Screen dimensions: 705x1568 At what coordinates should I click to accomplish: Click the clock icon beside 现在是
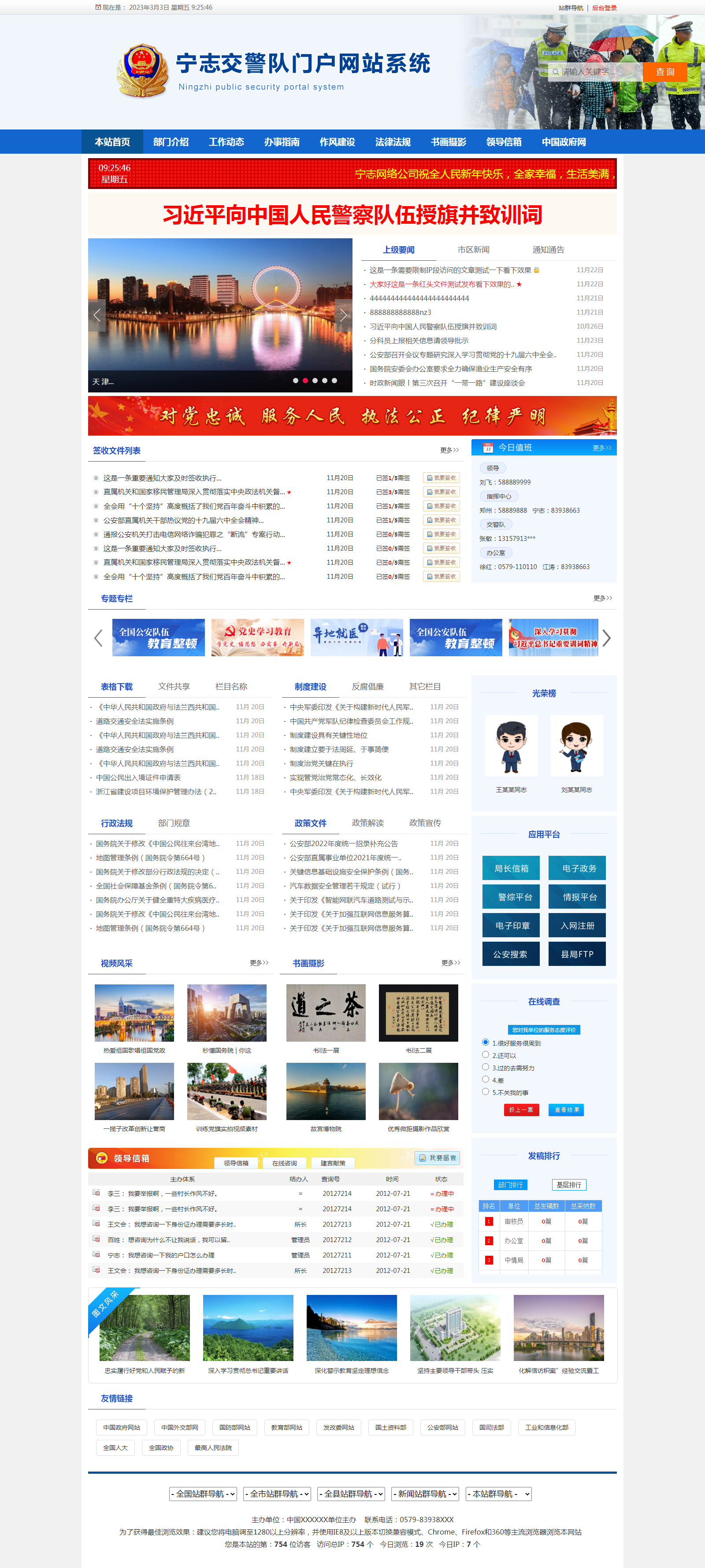tap(98, 7)
